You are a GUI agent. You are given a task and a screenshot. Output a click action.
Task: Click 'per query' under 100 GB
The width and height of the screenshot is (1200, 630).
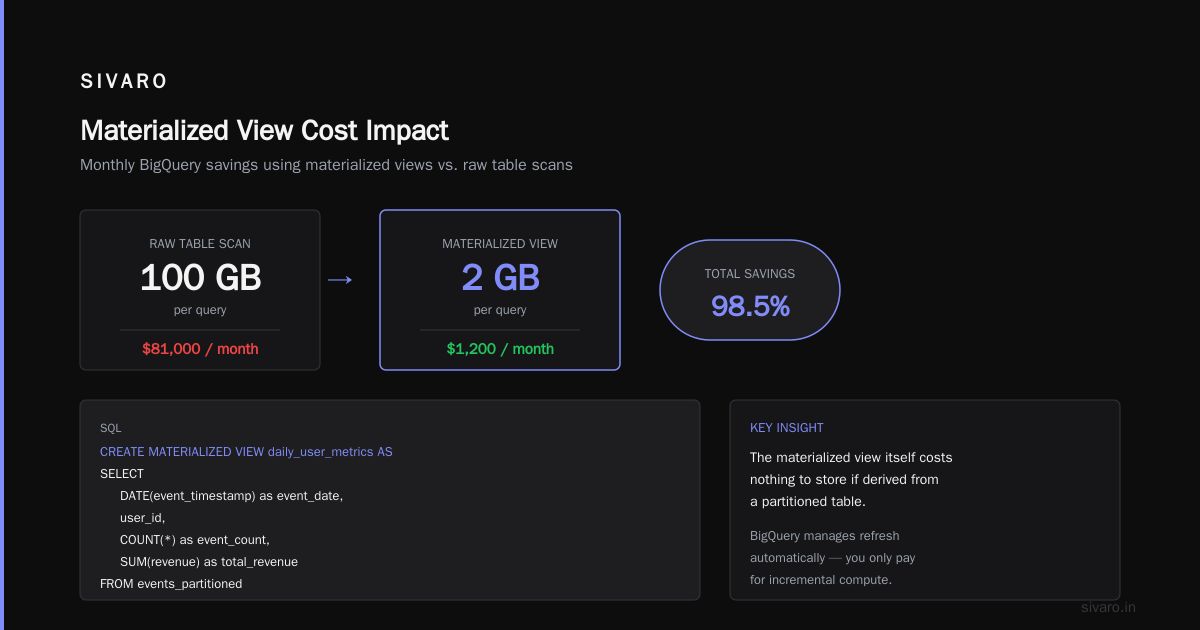[200, 310]
